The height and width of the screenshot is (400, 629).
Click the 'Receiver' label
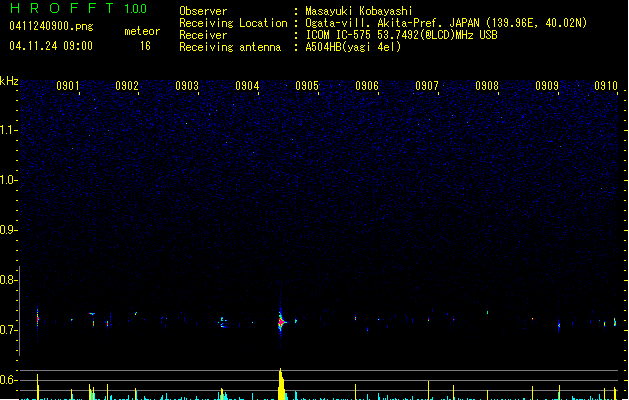203,35
